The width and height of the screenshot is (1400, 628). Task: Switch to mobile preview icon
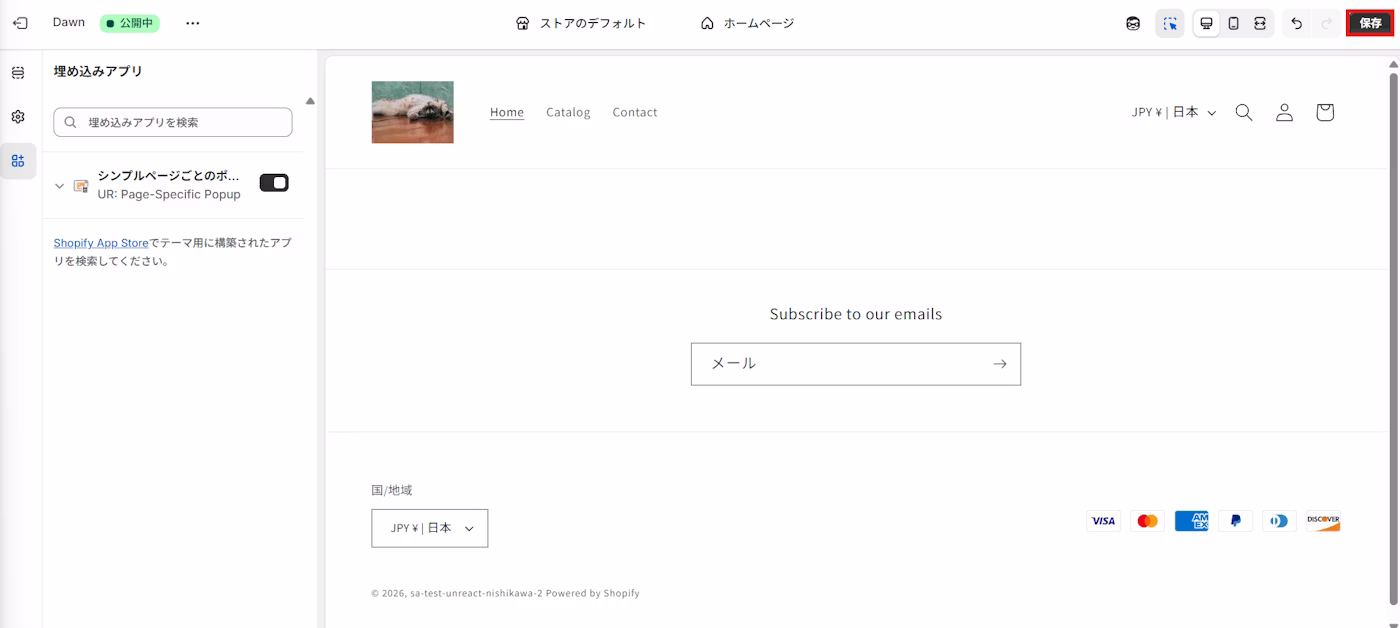pyautogui.click(x=1233, y=23)
